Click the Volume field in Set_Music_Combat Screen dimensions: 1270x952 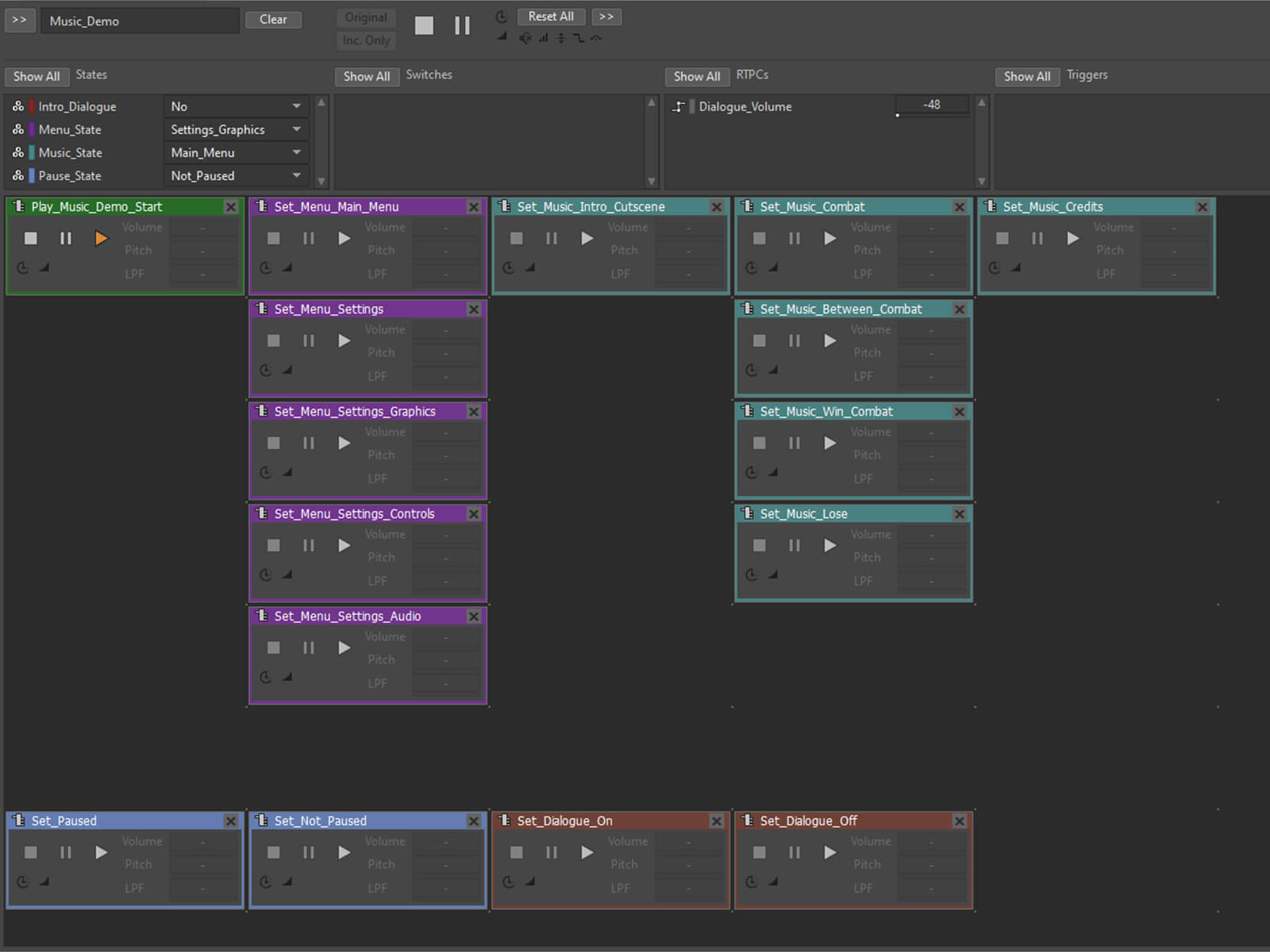pos(932,228)
